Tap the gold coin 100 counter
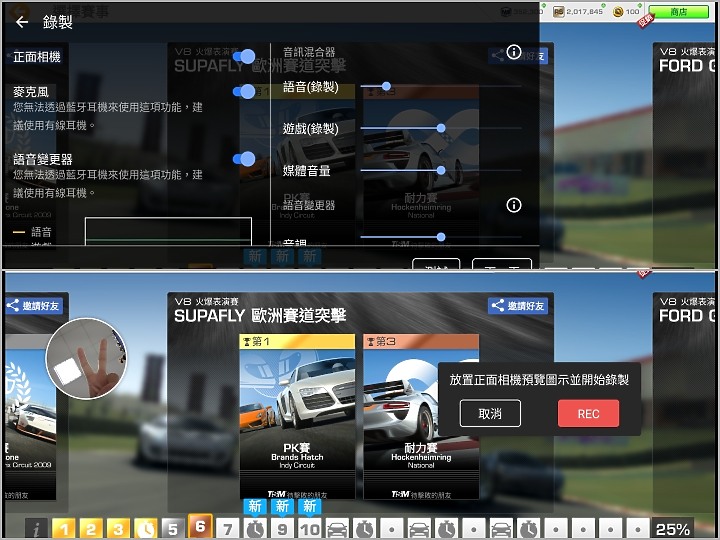 627,11
